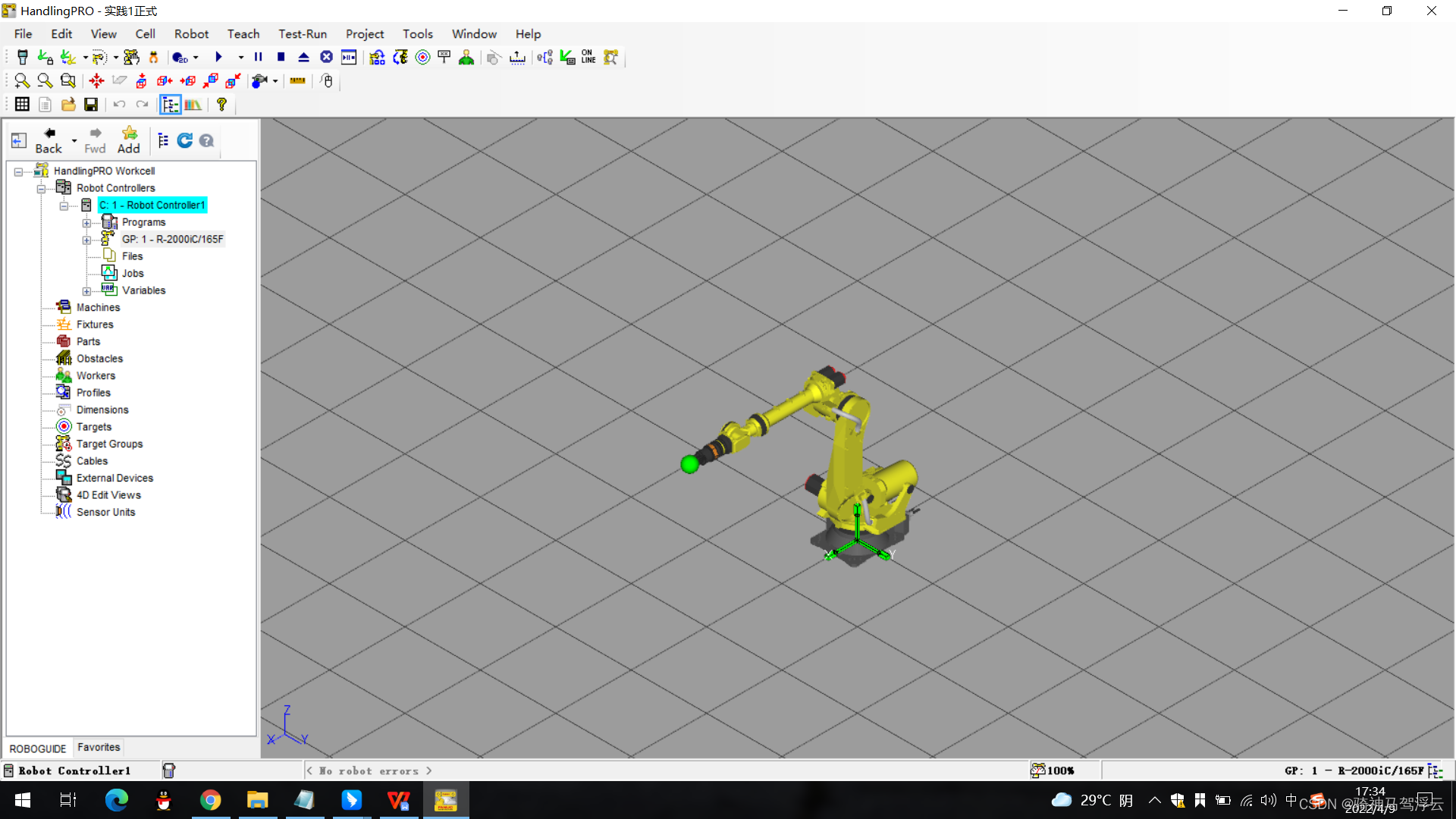Select Fixtures in the cell browser
This screenshot has height=819, width=1456.
(95, 325)
